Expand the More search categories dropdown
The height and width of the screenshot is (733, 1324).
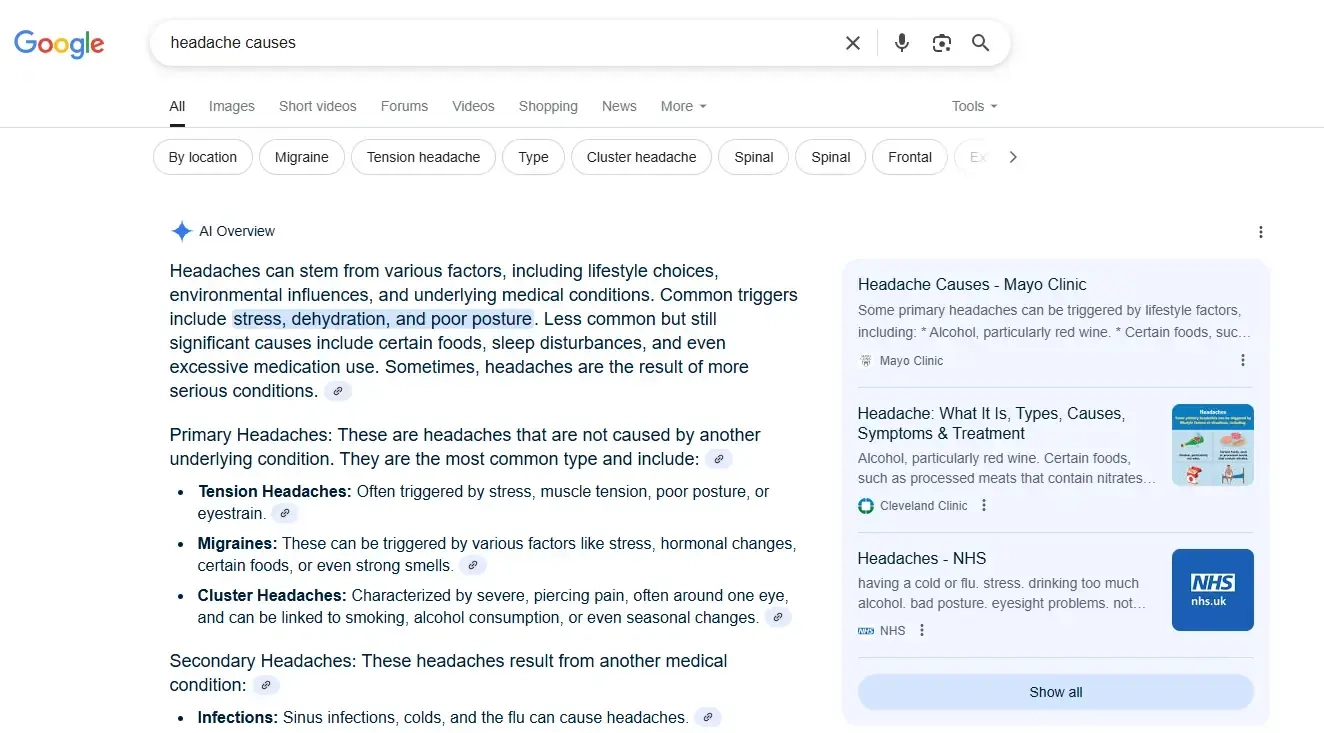tap(684, 106)
